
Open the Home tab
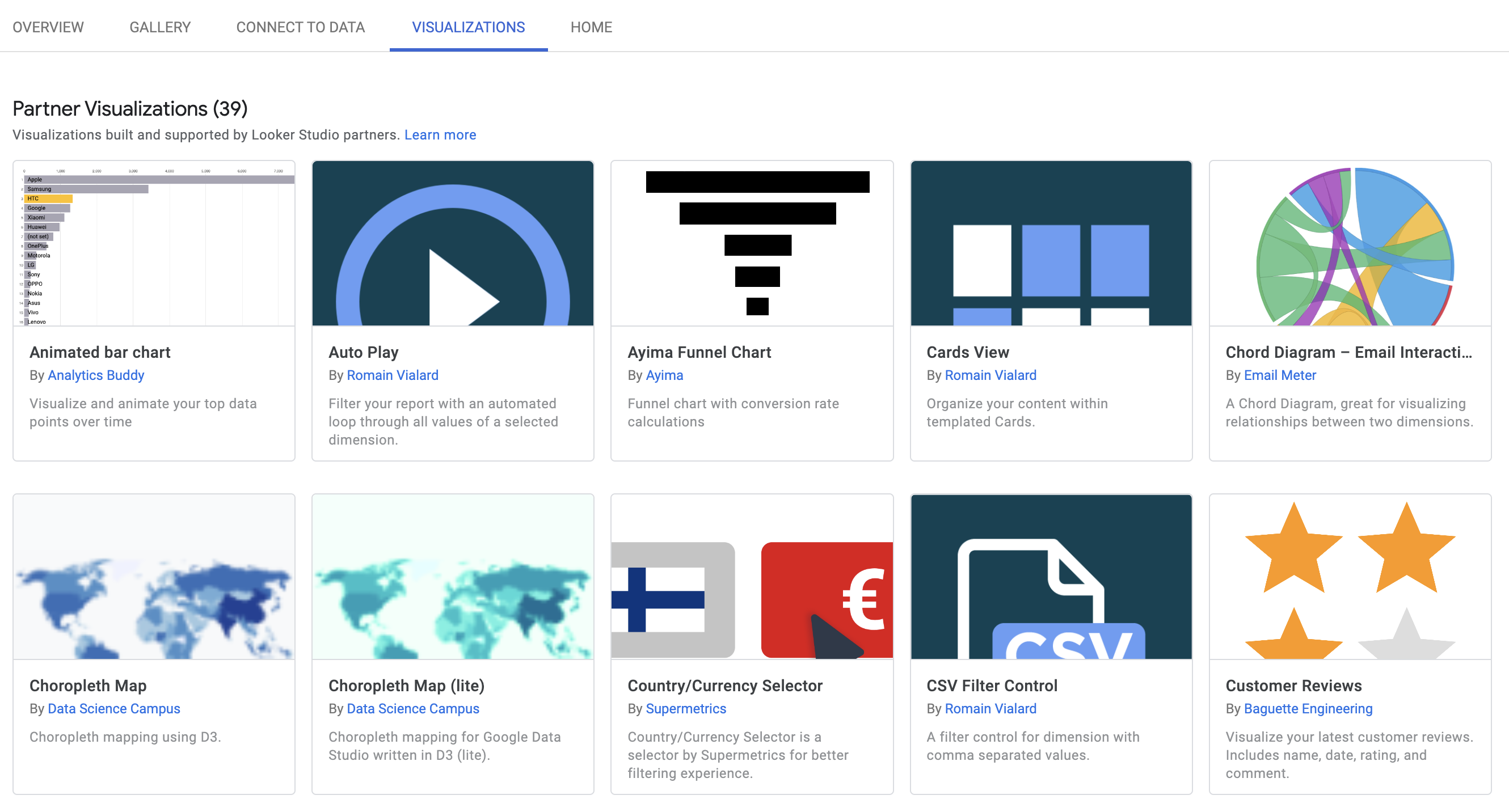coord(591,27)
